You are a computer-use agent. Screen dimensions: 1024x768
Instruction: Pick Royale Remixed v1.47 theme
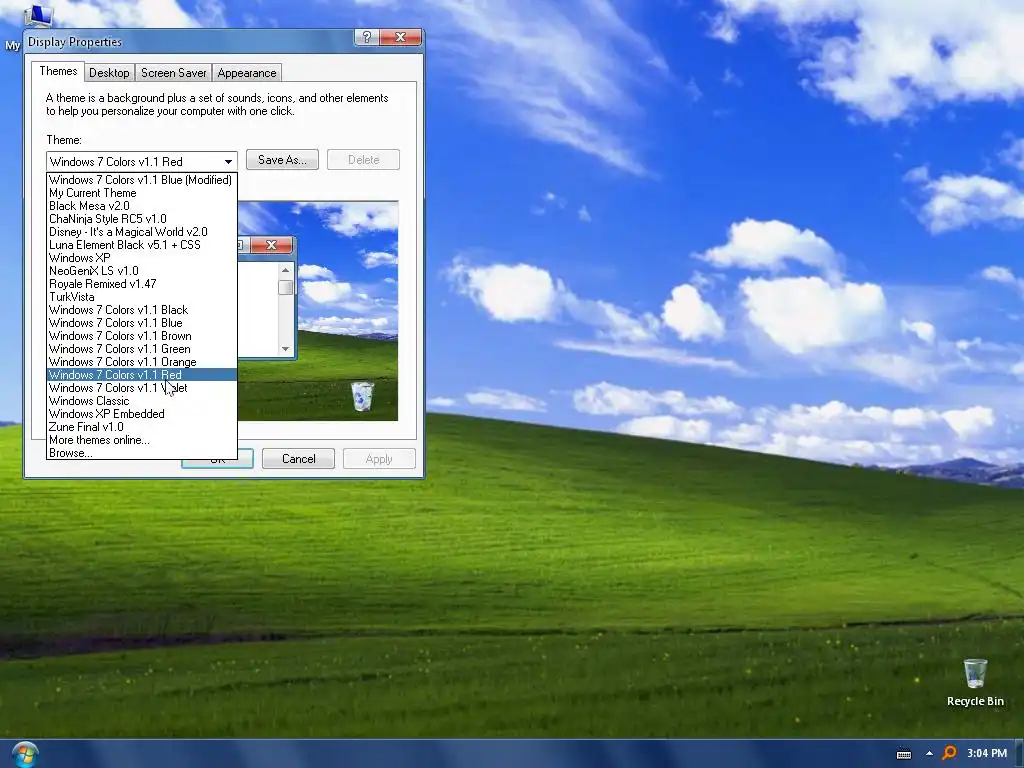coord(142,283)
